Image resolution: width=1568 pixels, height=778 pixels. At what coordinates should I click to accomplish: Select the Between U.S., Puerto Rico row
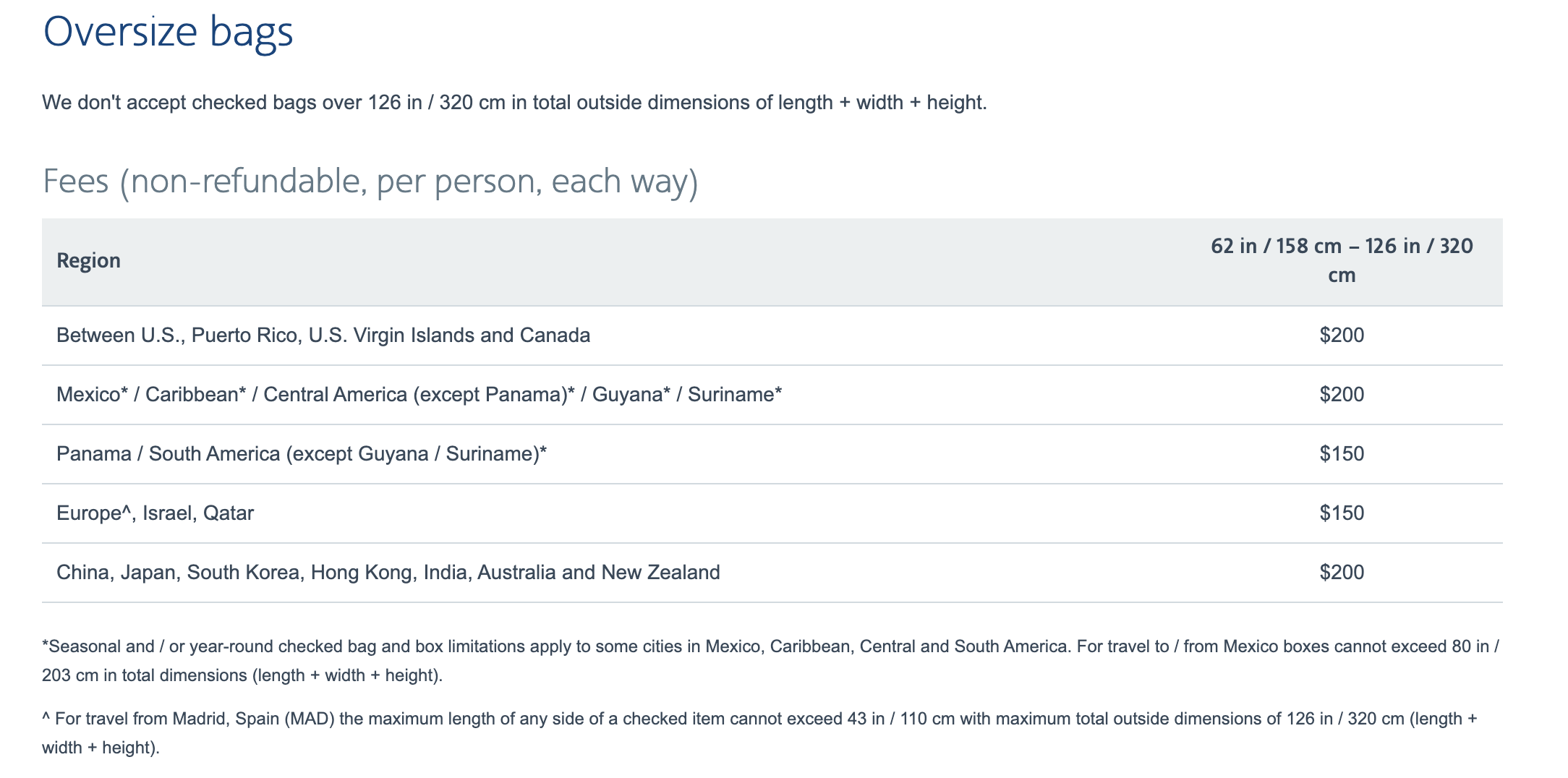pyautogui.click(x=772, y=335)
